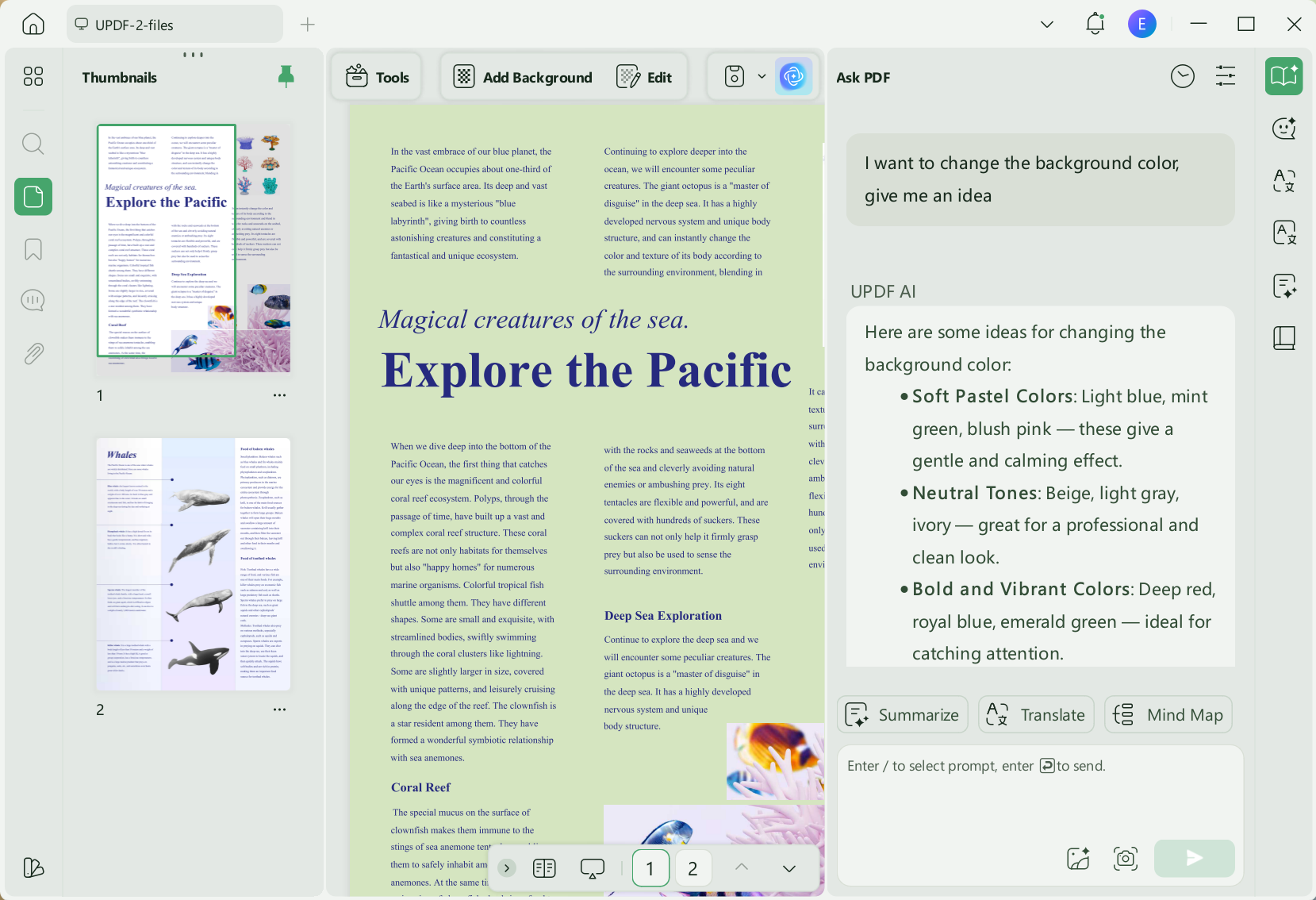Send the prompt with arrow button
The height and width of the screenshot is (900, 1316).
1194,858
